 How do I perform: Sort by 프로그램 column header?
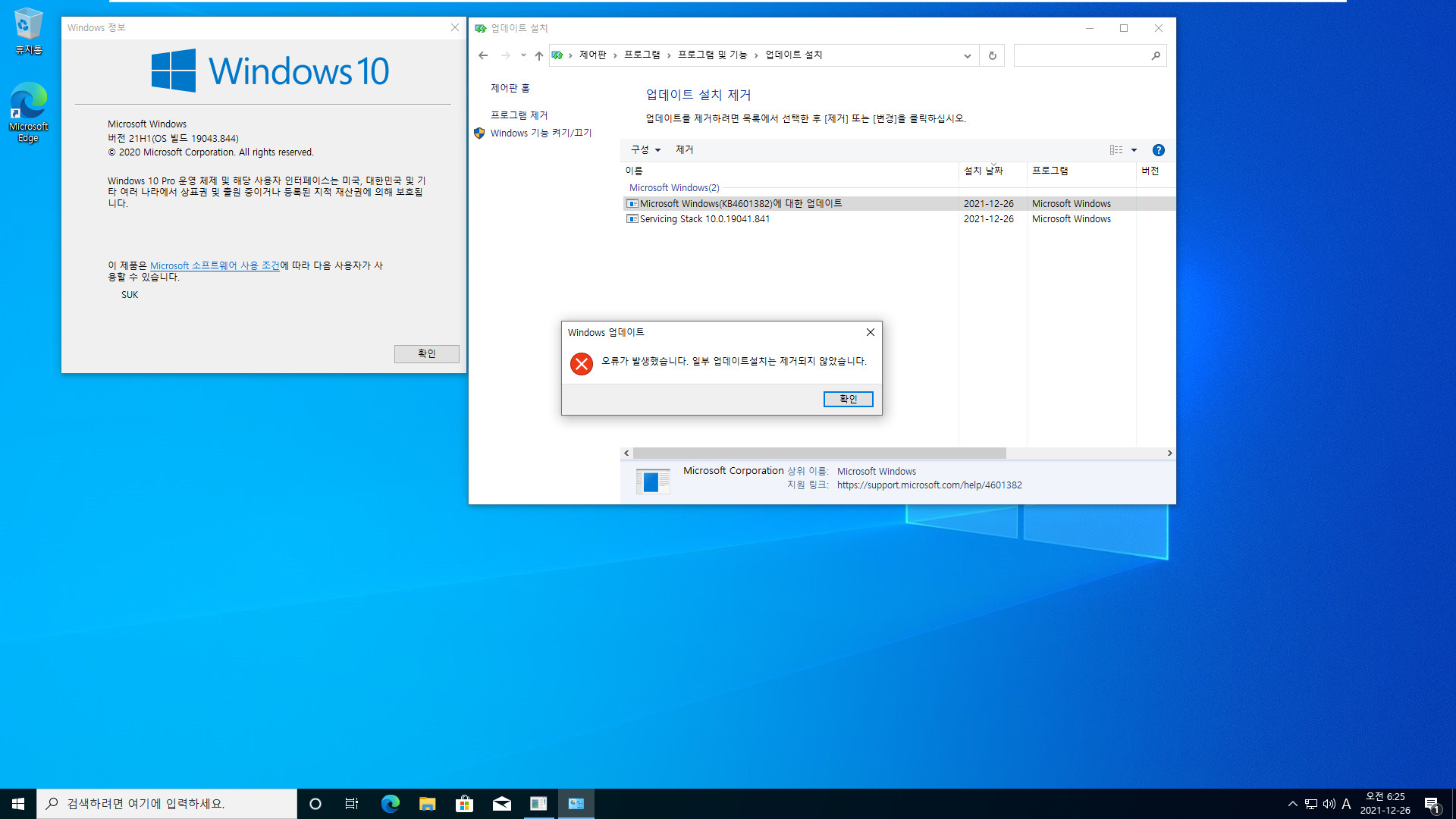(x=1081, y=171)
